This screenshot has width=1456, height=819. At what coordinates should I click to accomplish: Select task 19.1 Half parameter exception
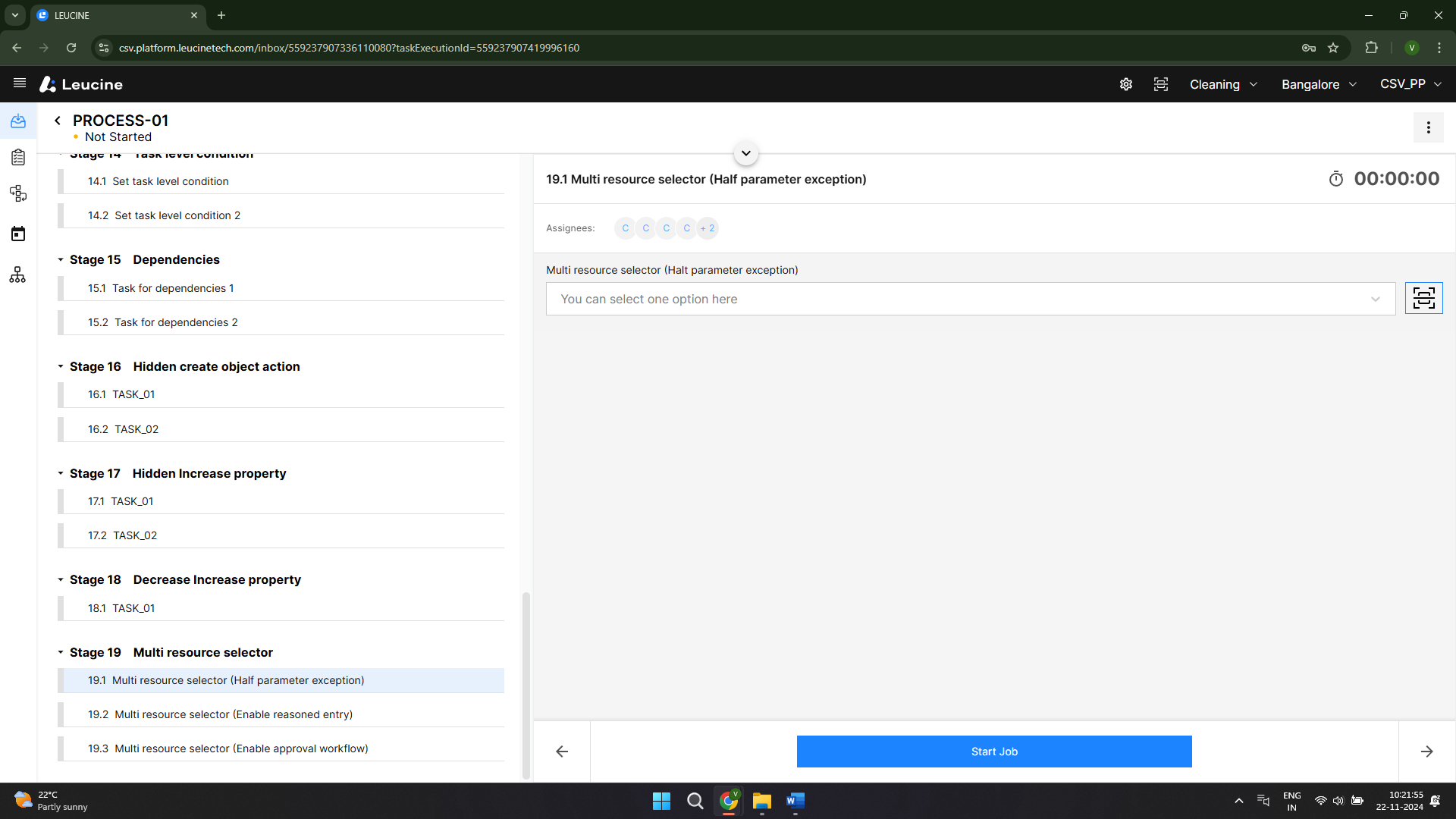tap(281, 680)
